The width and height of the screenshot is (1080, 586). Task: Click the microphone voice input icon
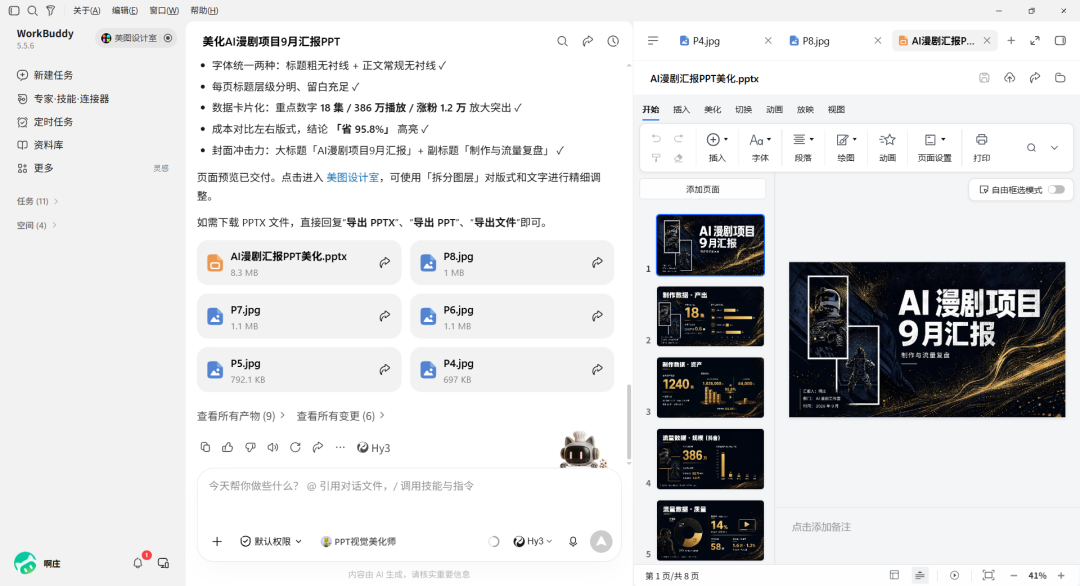point(573,541)
